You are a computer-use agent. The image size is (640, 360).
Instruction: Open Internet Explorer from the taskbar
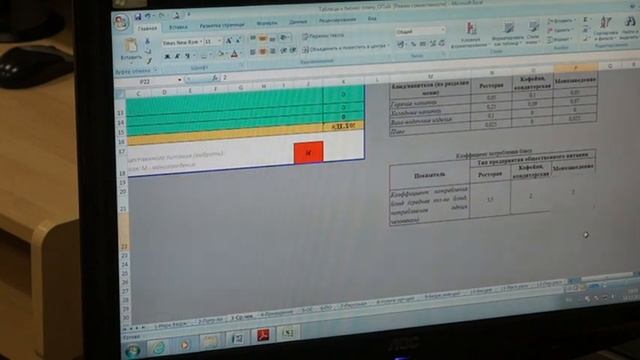pos(158,347)
